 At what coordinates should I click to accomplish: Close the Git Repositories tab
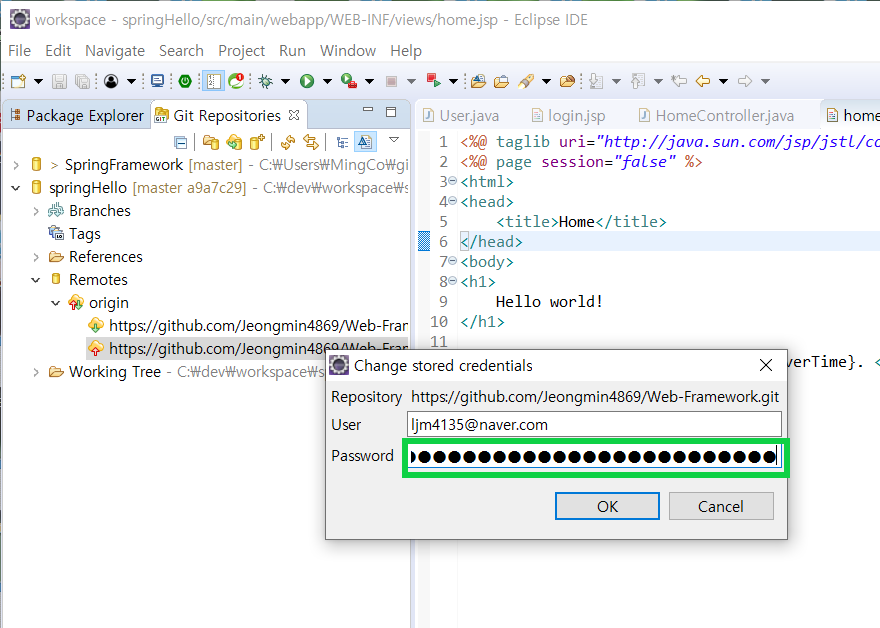tap(294, 115)
